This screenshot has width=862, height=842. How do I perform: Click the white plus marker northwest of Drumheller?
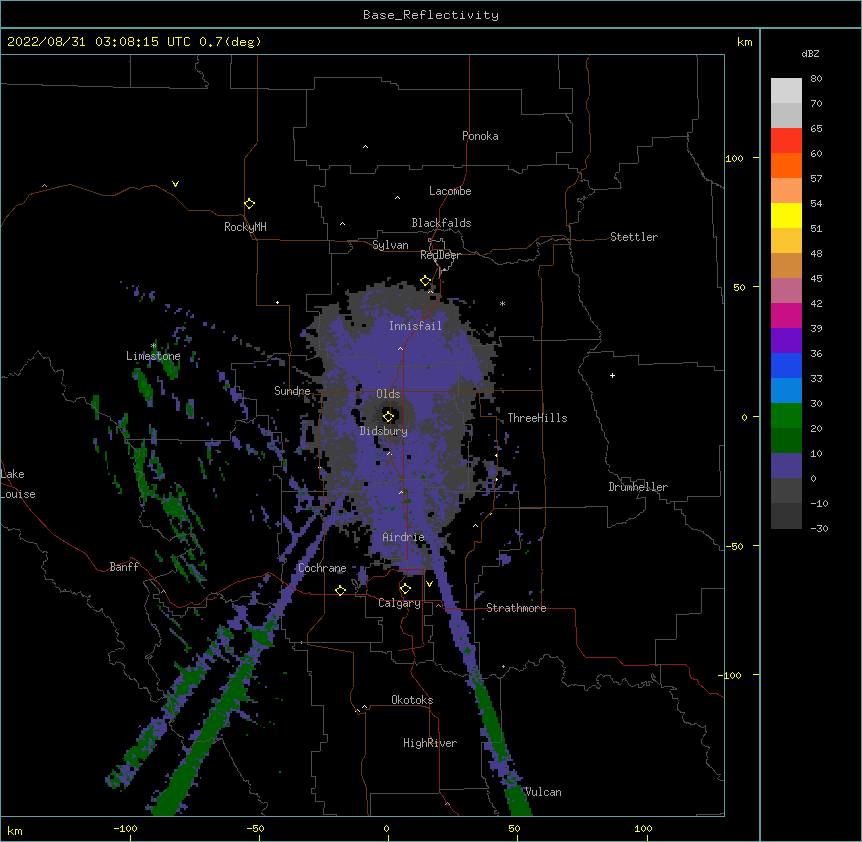pos(612,375)
